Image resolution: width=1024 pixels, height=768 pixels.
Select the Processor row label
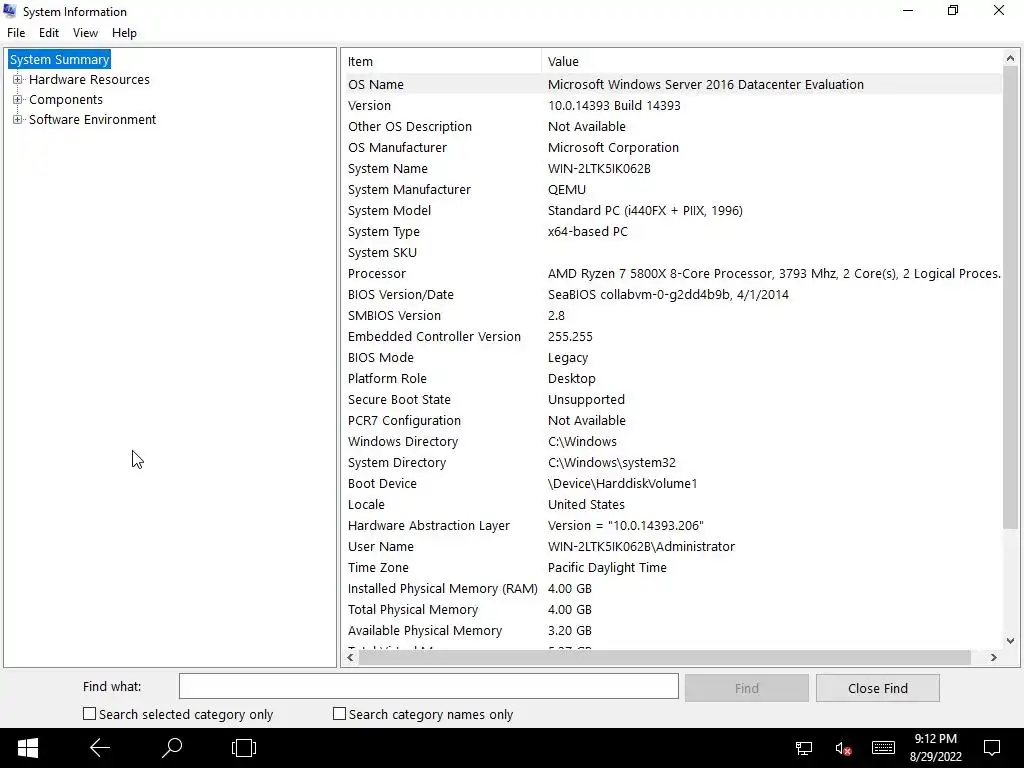(377, 274)
